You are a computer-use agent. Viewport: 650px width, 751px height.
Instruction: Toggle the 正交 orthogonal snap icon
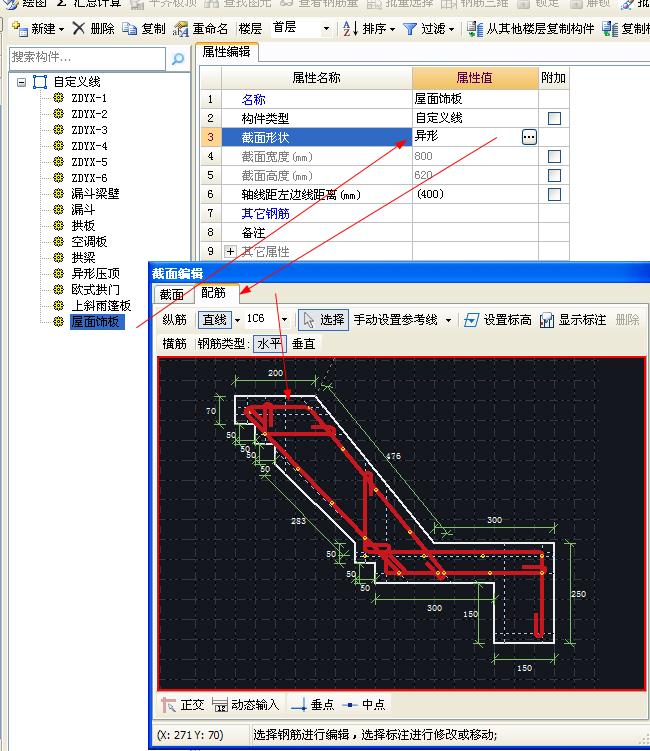[x=168, y=705]
